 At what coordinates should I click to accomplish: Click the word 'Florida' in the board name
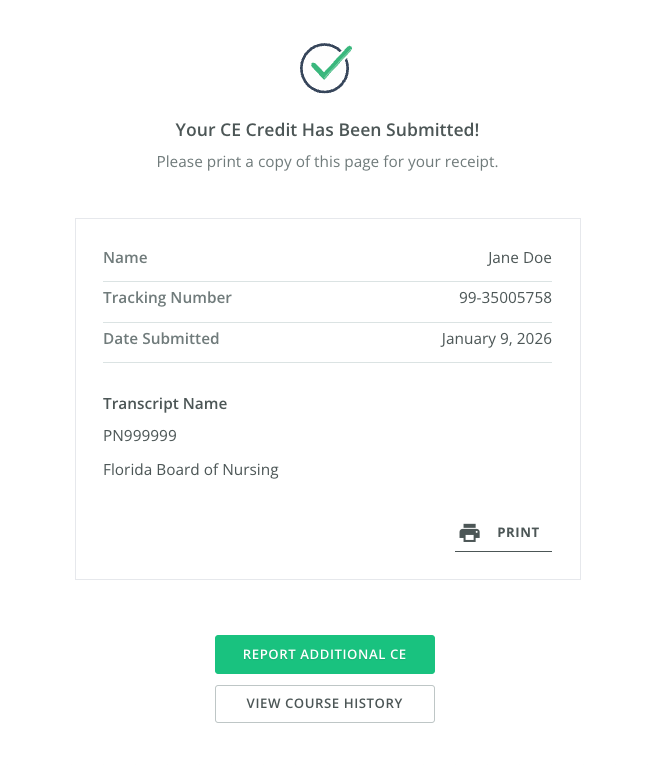127,469
